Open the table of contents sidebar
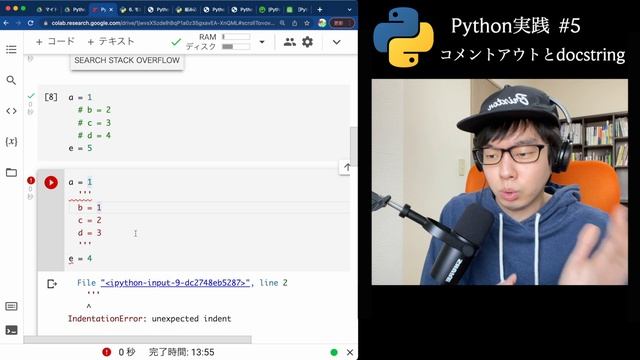The image size is (640, 360). tap(11, 49)
